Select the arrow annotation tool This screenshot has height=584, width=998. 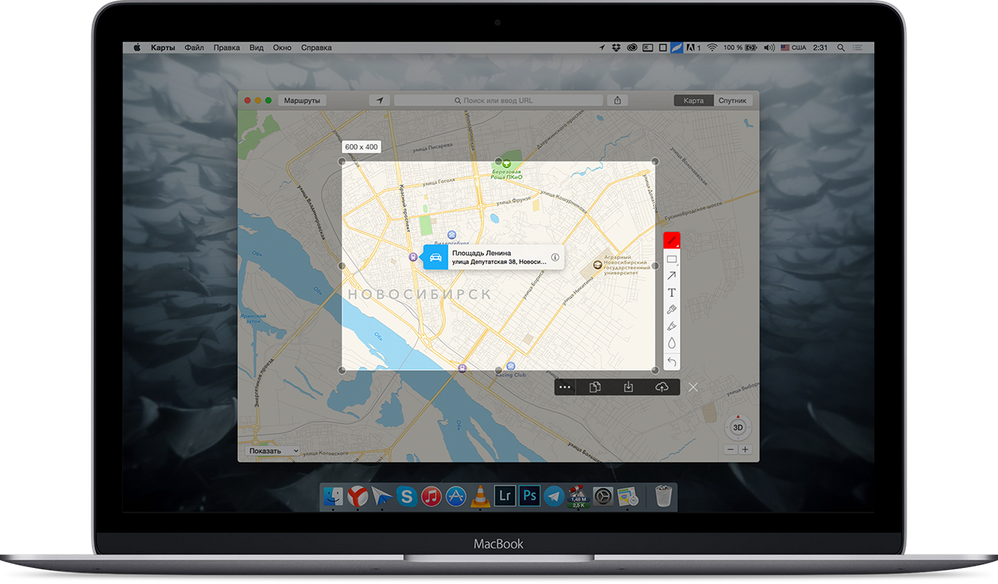[672, 276]
